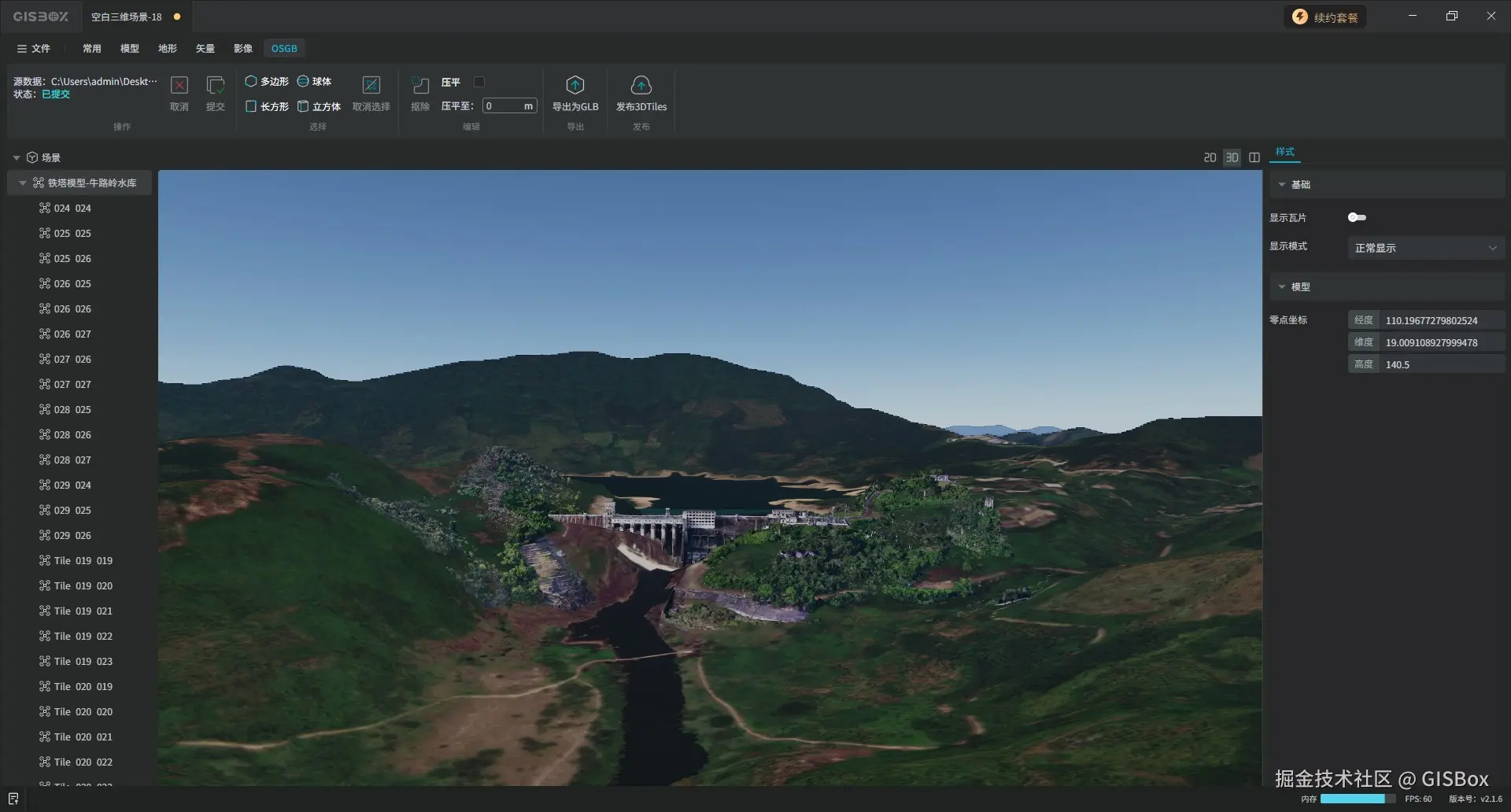Select tree row Tile 020 019
This screenshot has height=812, width=1511.
[x=79, y=686]
